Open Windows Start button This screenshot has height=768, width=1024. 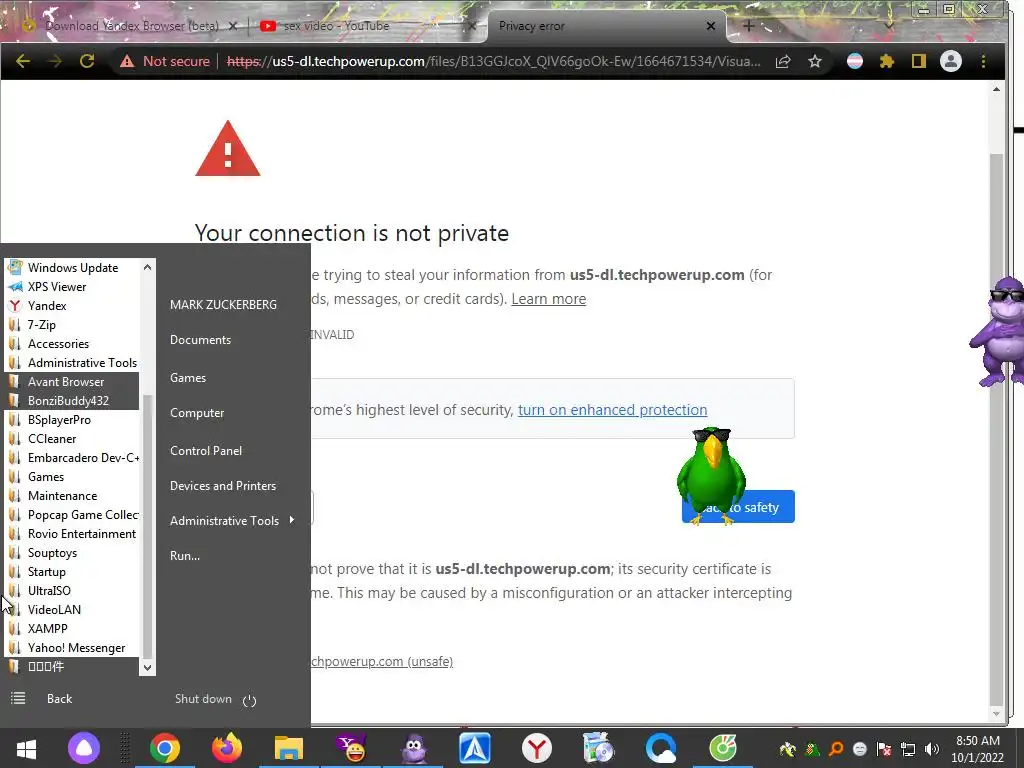[x=26, y=748]
